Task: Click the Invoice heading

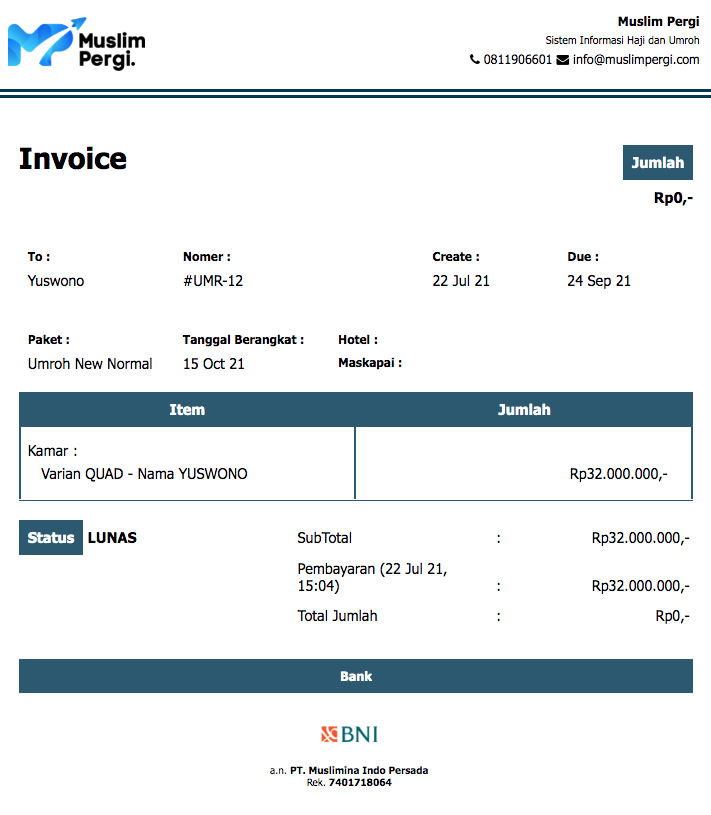Action: point(73,159)
